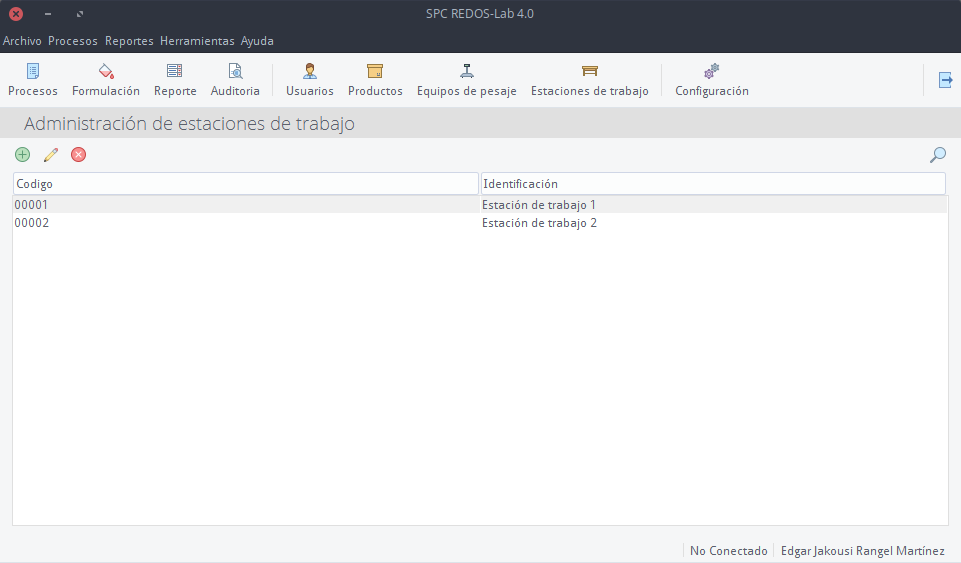Click user name Edgar Jakousi Rangel Martínez
The height and width of the screenshot is (563, 961).
pos(862,551)
